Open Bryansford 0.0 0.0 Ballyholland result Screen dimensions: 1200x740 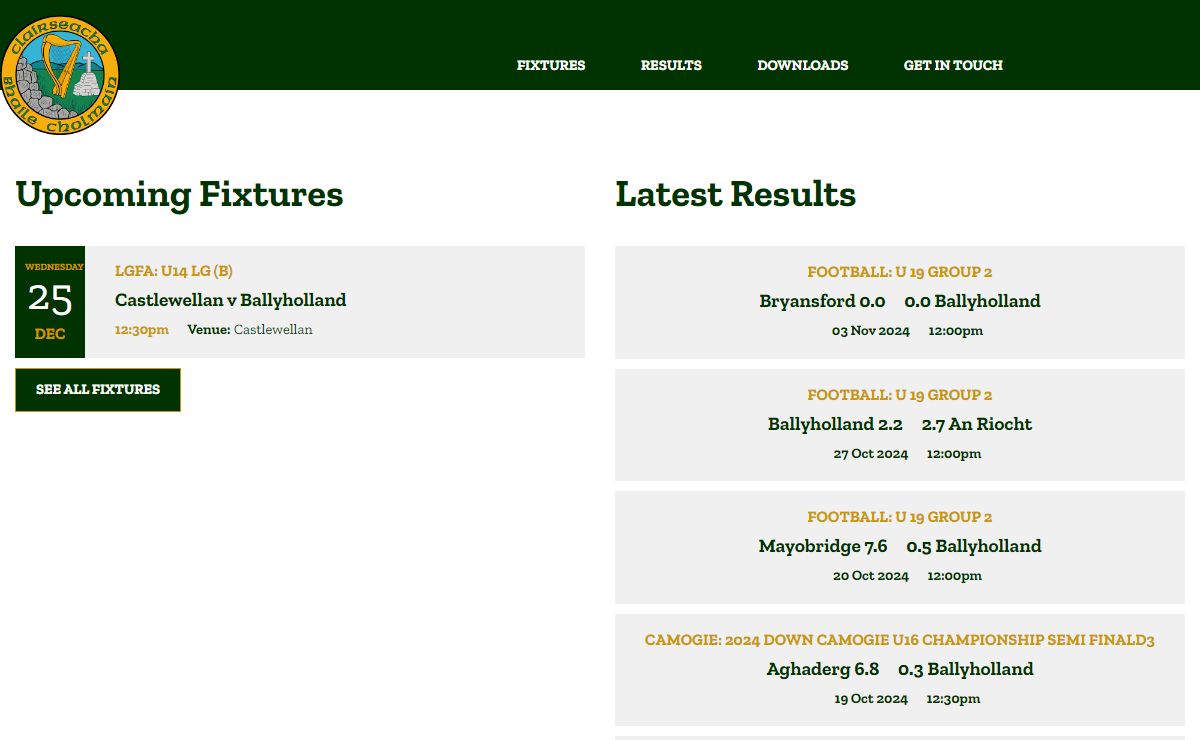(x=900, y=301)
